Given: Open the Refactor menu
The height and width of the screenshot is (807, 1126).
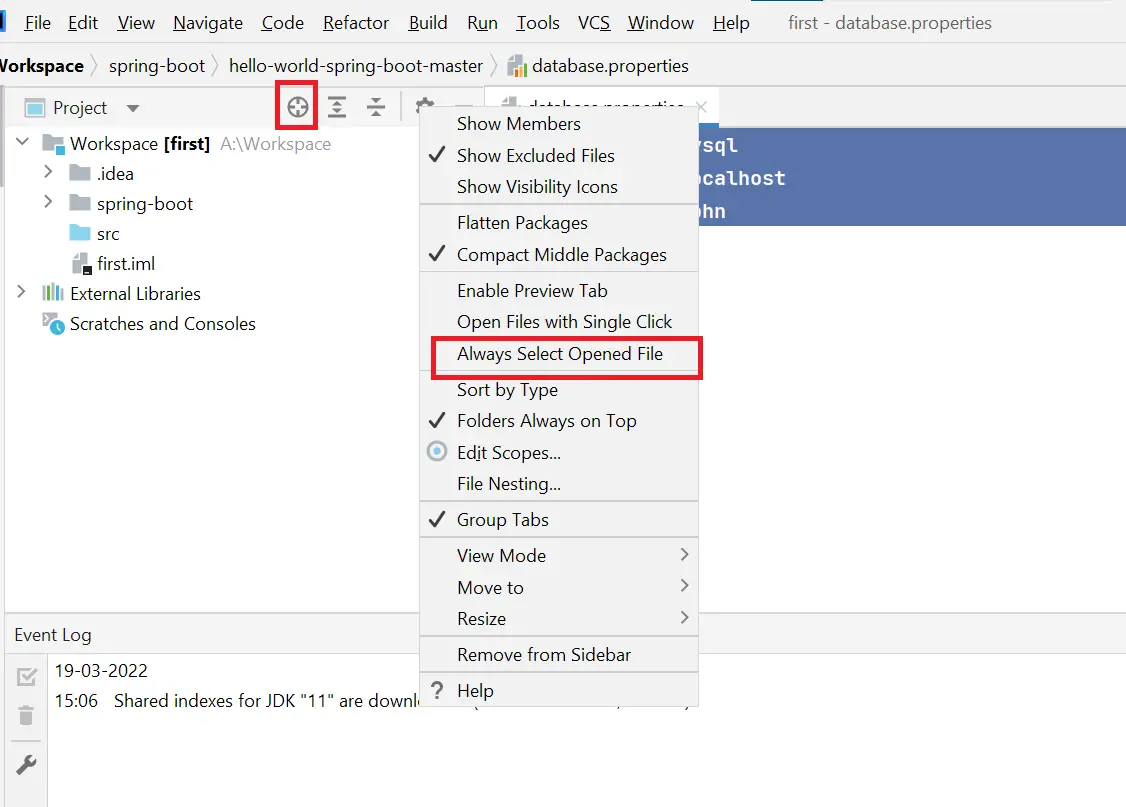Looking at the screenshot, I should click(355, 22).
